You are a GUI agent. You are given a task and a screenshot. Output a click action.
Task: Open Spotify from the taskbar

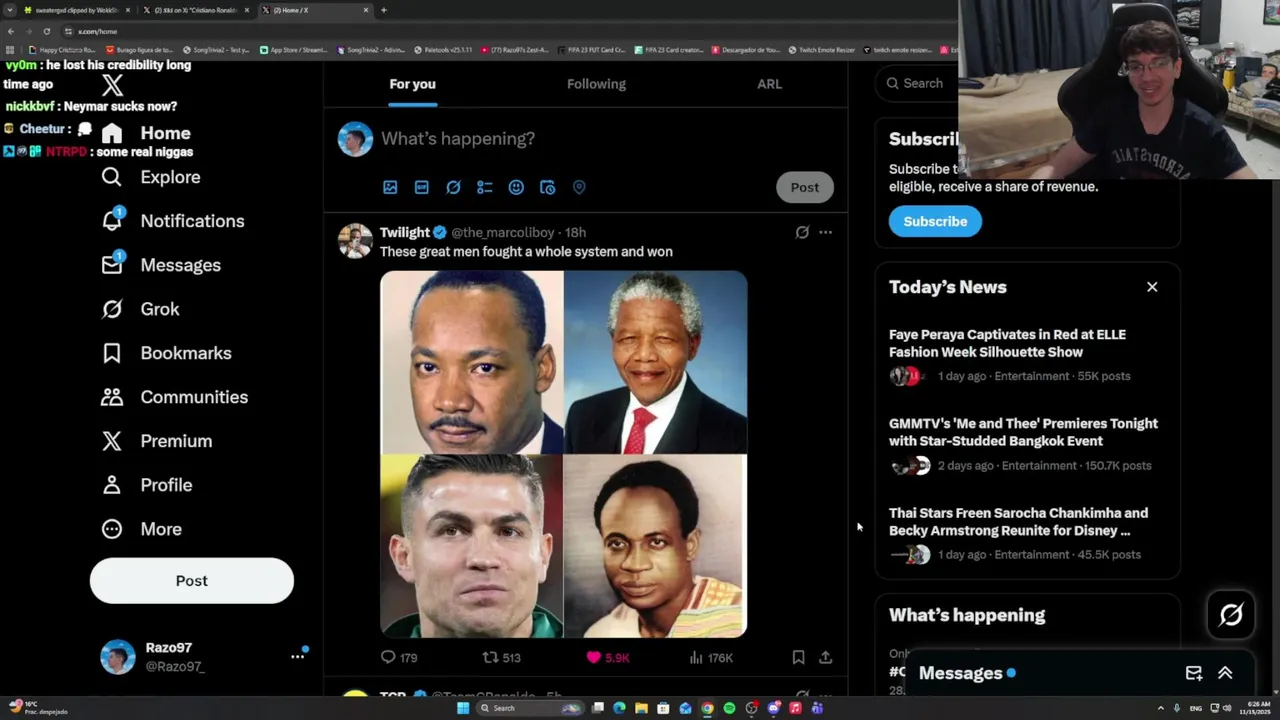tap(729, 708)
